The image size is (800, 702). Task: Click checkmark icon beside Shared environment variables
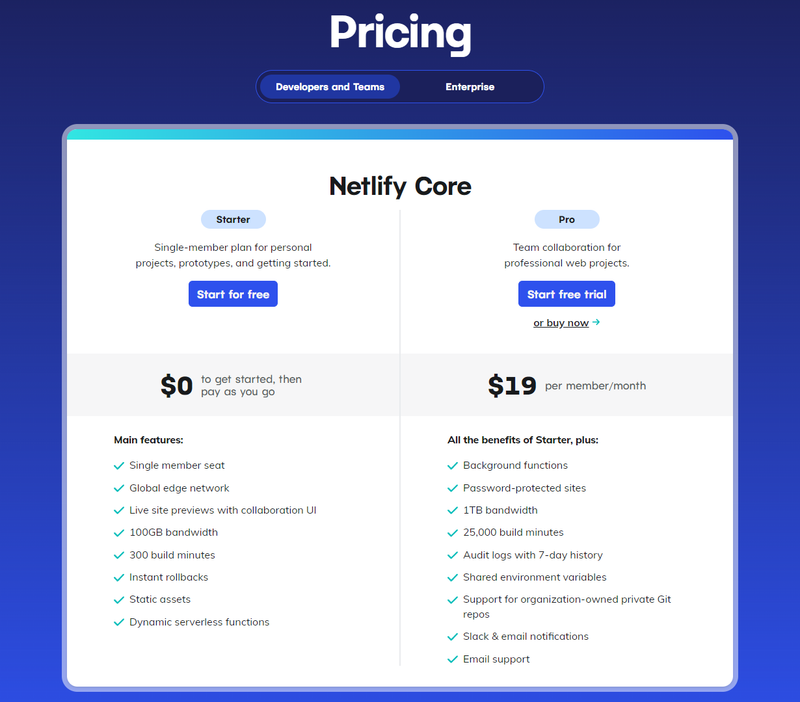[x=453, y=578]
